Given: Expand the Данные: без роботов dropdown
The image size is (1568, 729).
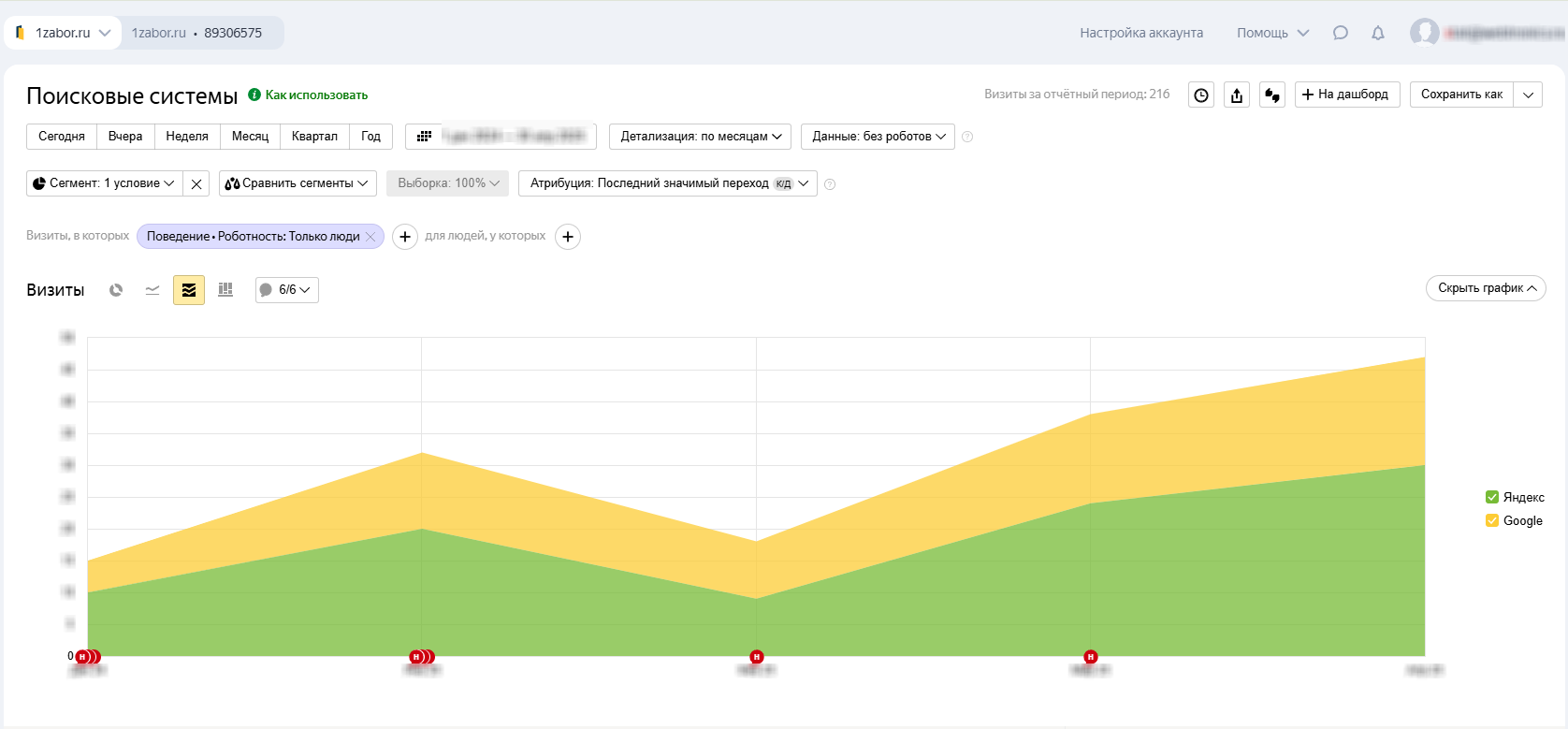Looking at the screenshot, I should [878, 137].
